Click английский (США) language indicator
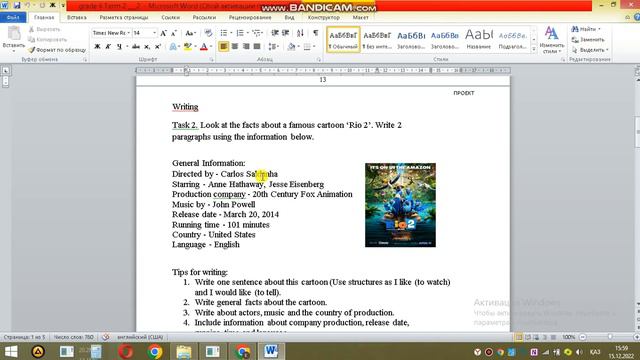The width and height of the screenshot is (640, 360). point(140,337)
